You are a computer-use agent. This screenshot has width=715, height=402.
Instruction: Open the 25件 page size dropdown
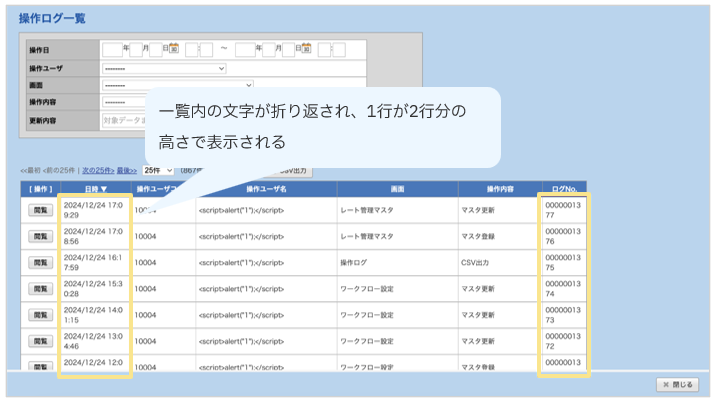coord(158,171)
